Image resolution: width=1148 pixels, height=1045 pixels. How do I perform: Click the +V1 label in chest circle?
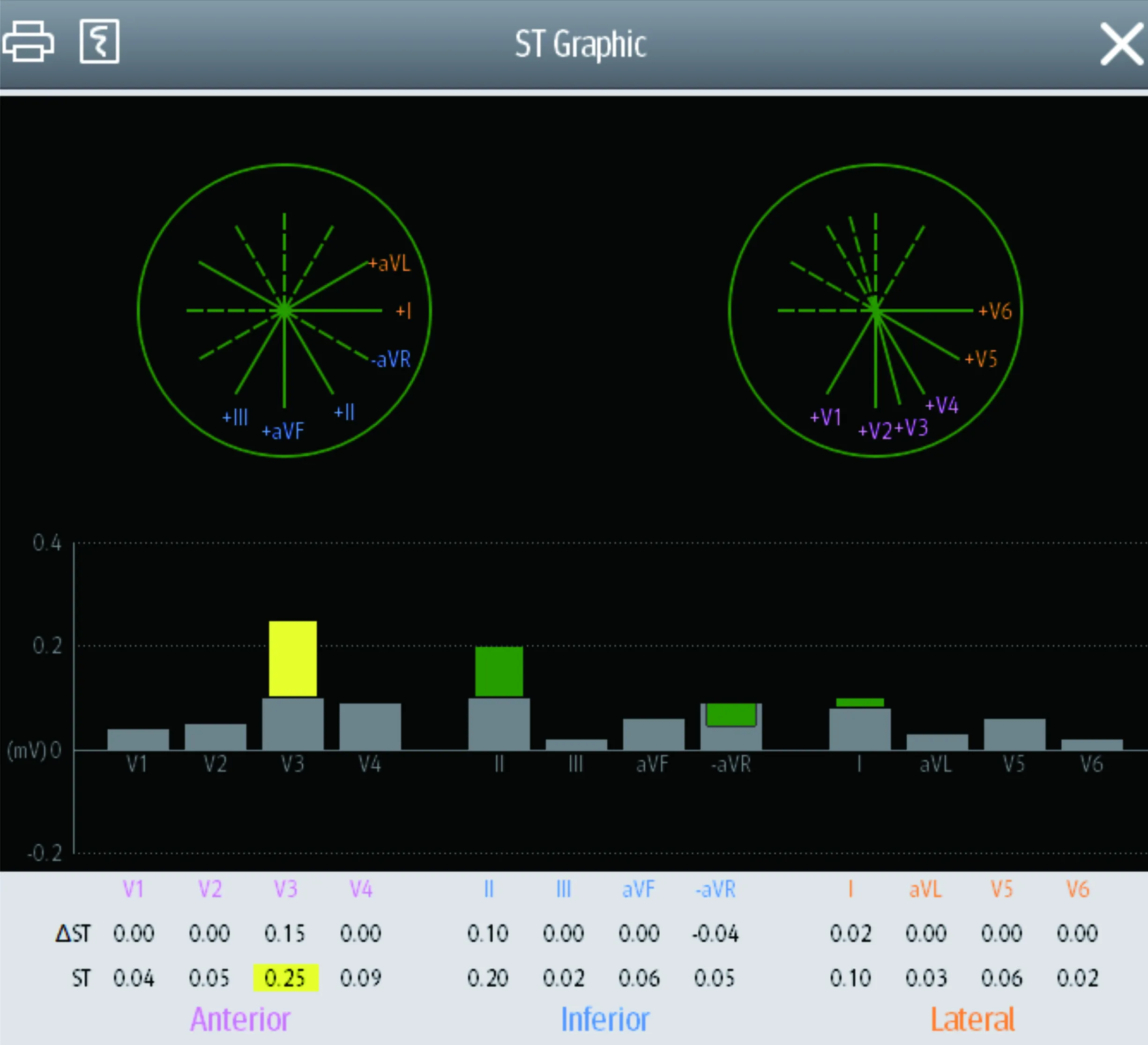[825, 417]
